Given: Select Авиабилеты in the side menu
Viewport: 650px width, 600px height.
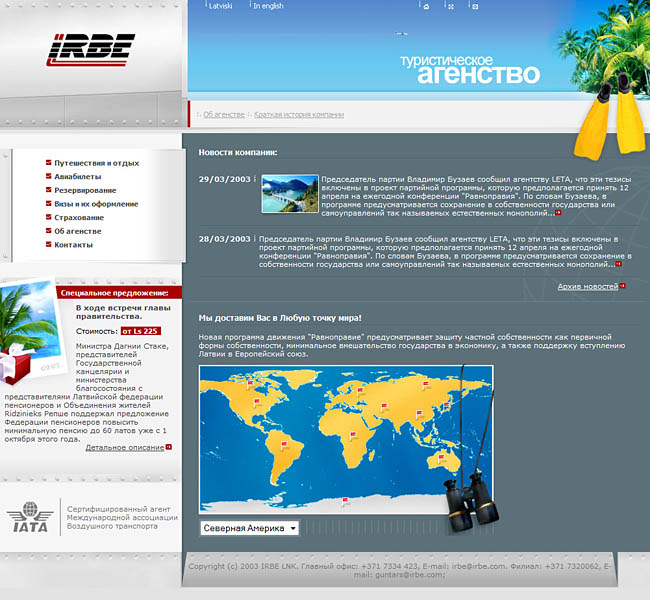Looking at the screenshot, I should click(78, 176).
